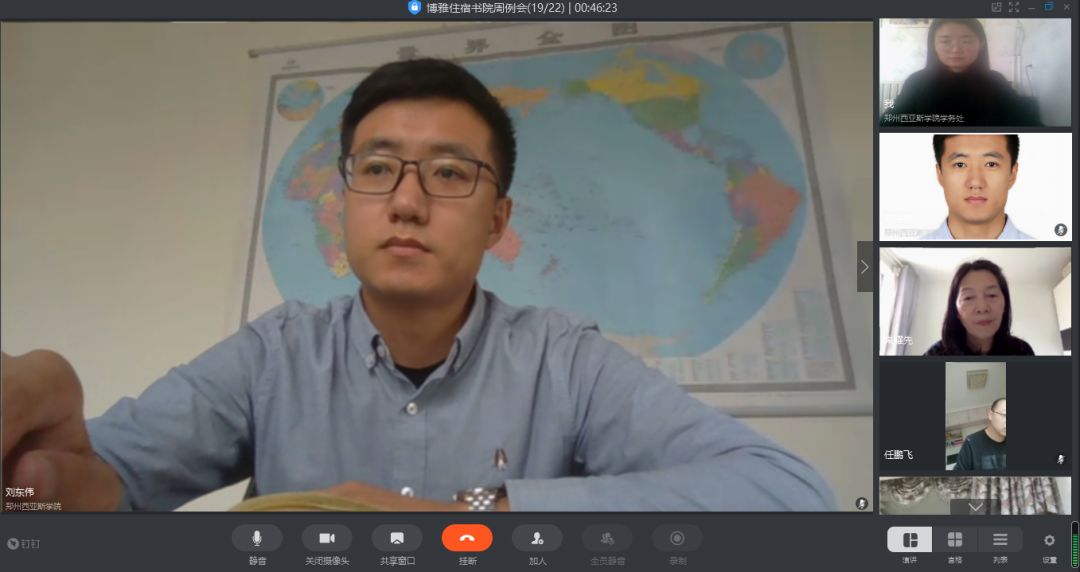The height and width of the screenshot is (572, 1080).
Task: Select the top '我' self-view thumbnail
Action: click(975, 72)
